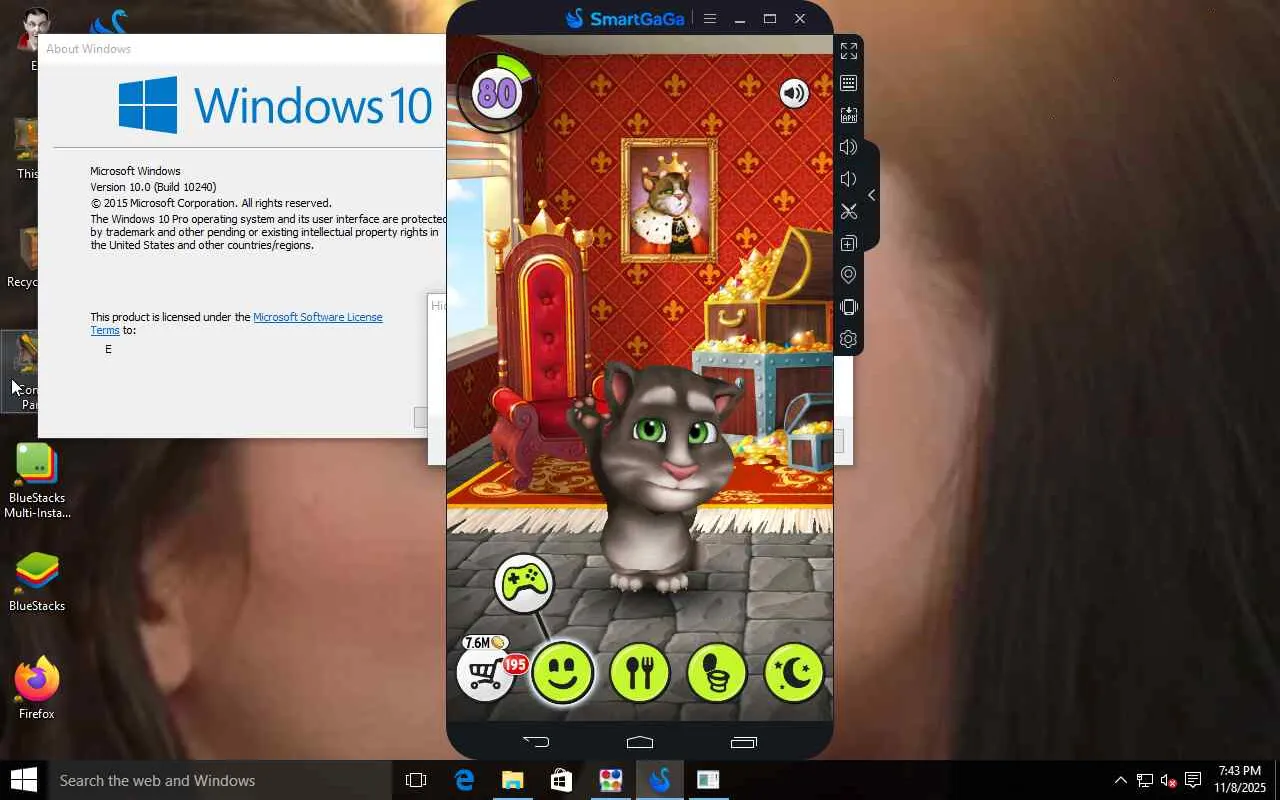Select the BlueStacks Multi-Instance desktop icon
The image size is (1280, 800).
click(37, 481)
